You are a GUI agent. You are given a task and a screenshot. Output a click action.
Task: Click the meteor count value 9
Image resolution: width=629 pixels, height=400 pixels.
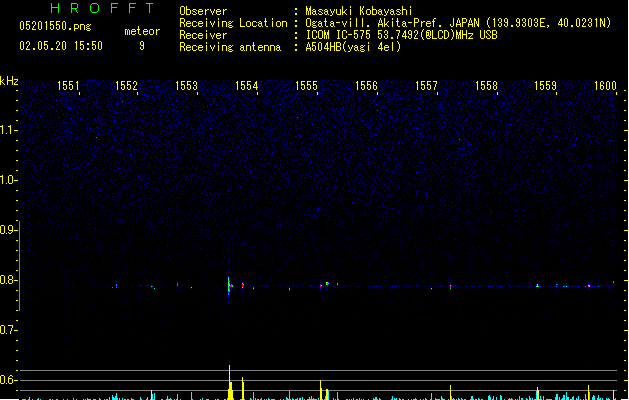(142, 46)
